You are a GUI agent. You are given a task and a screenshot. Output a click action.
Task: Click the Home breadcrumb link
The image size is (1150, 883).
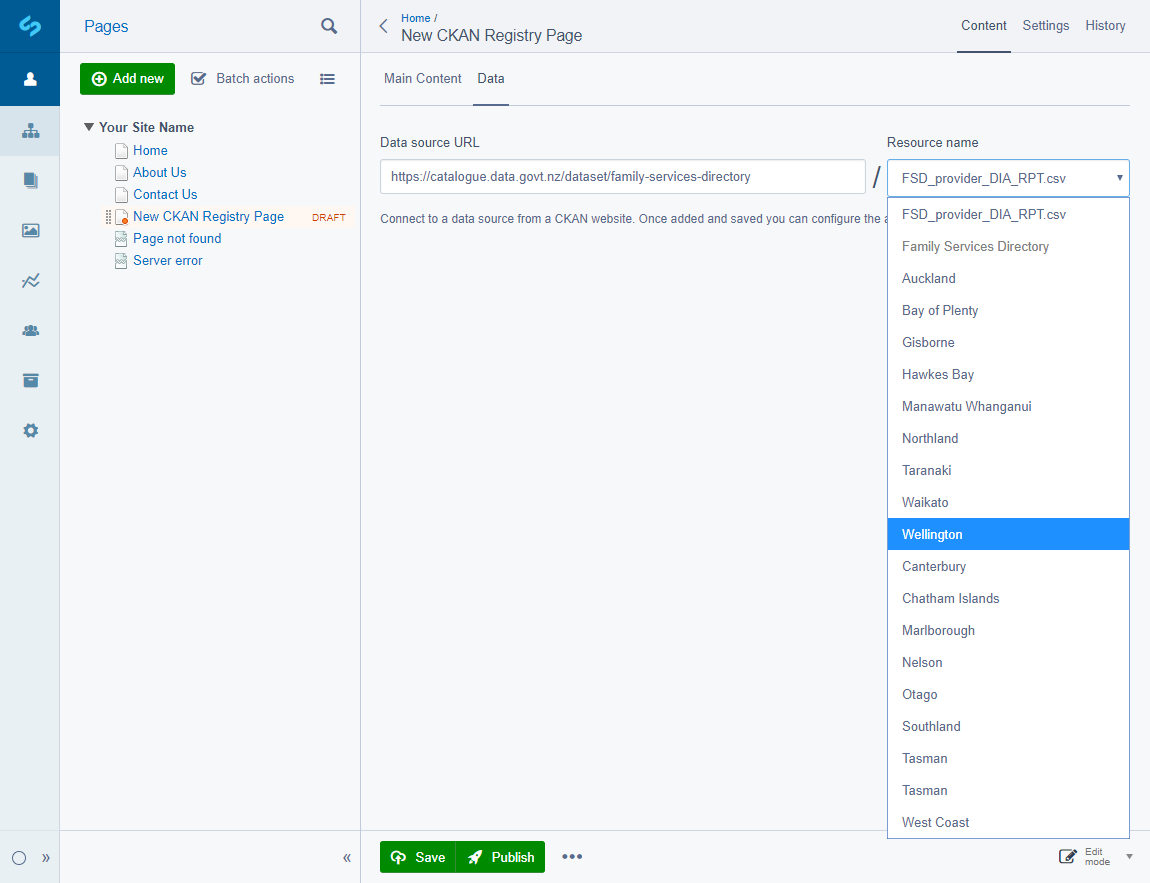pos(416,17)
